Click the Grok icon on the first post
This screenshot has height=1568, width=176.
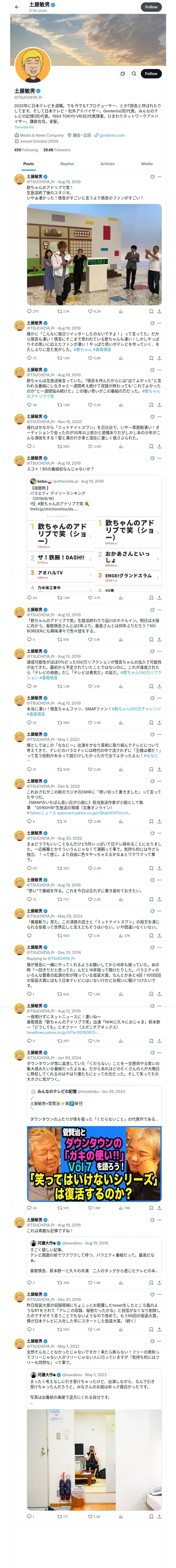click(152, 176)
